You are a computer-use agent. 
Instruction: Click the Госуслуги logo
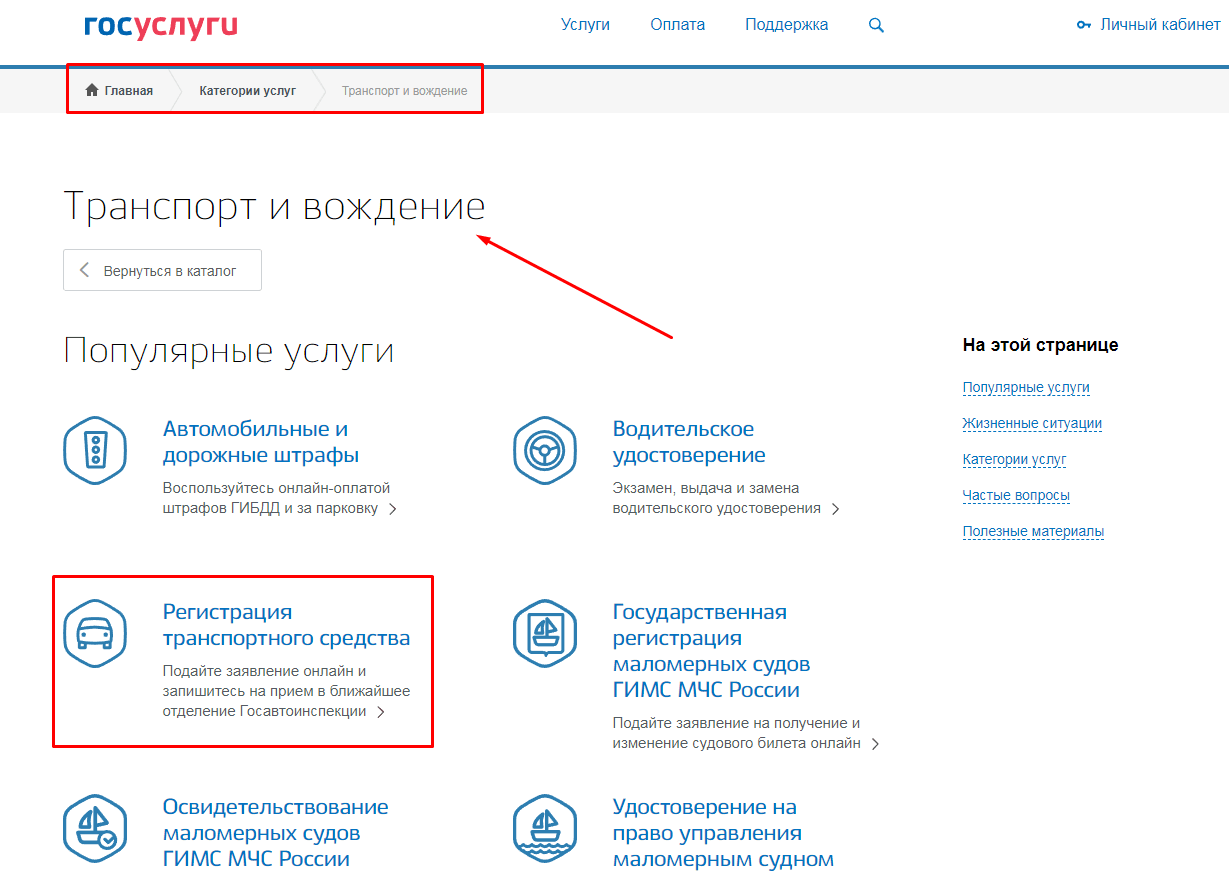click(x=160, y=26)
